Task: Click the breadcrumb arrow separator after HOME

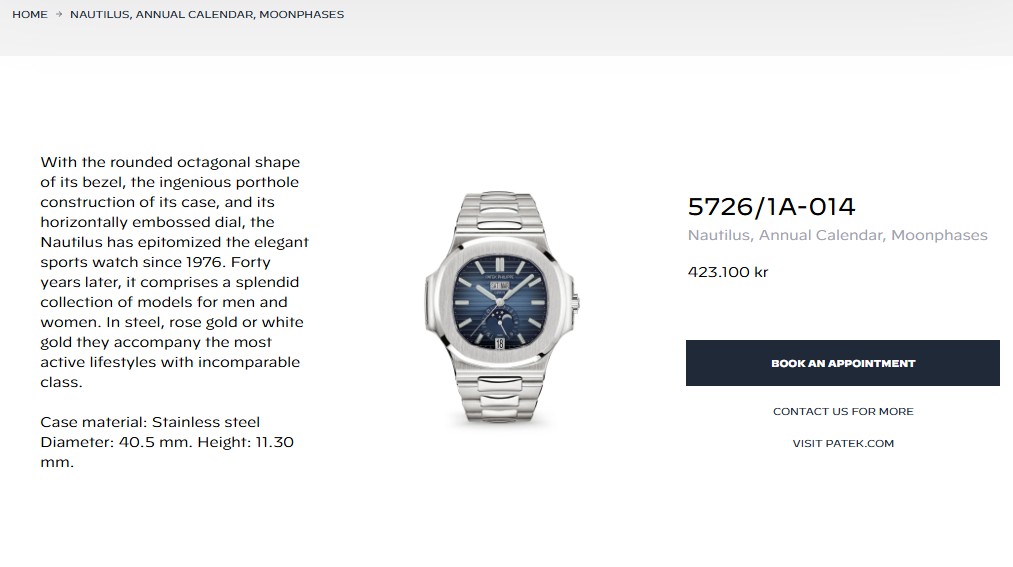Action: pyautogui.click(x=59, y=15)
